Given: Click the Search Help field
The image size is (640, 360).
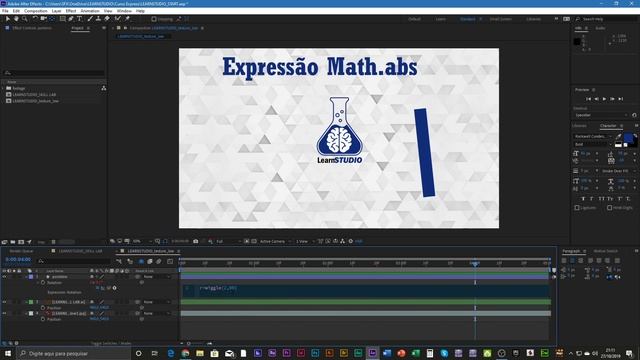Looking at the screenshot, I should point(607,19).
